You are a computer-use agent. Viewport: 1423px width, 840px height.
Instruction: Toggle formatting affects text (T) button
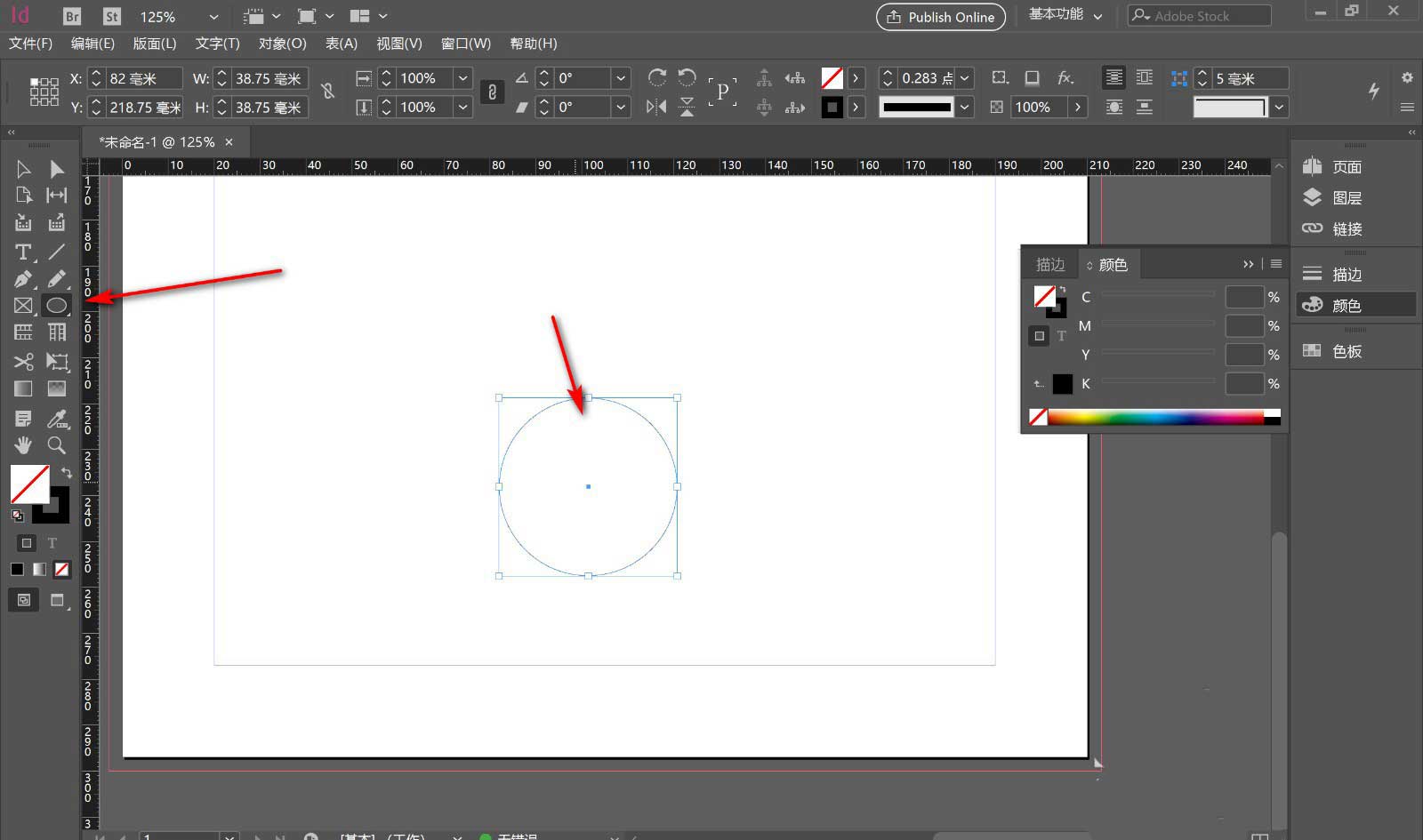pyautogui.click(x=52, y=543)
